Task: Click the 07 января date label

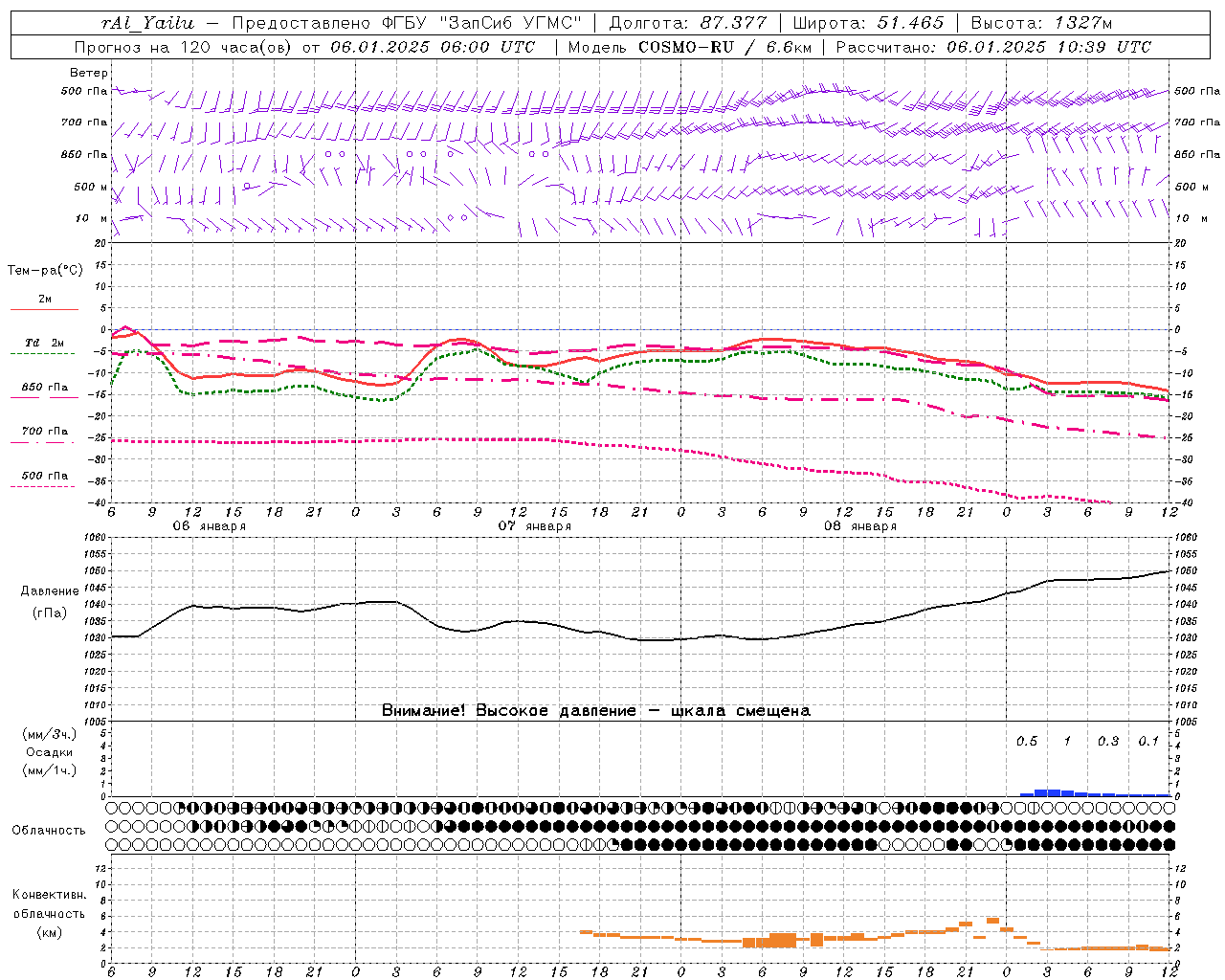Action: click(534, 526)
